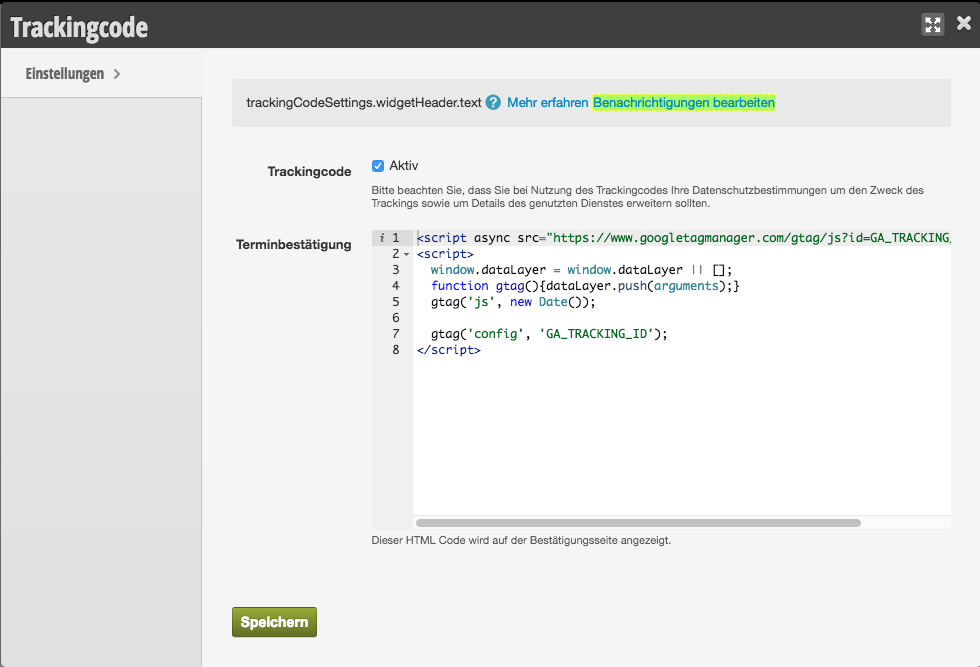Disable the Aktiv checkbox
Screen dimensions: 980x667
(x=378, y=165)
